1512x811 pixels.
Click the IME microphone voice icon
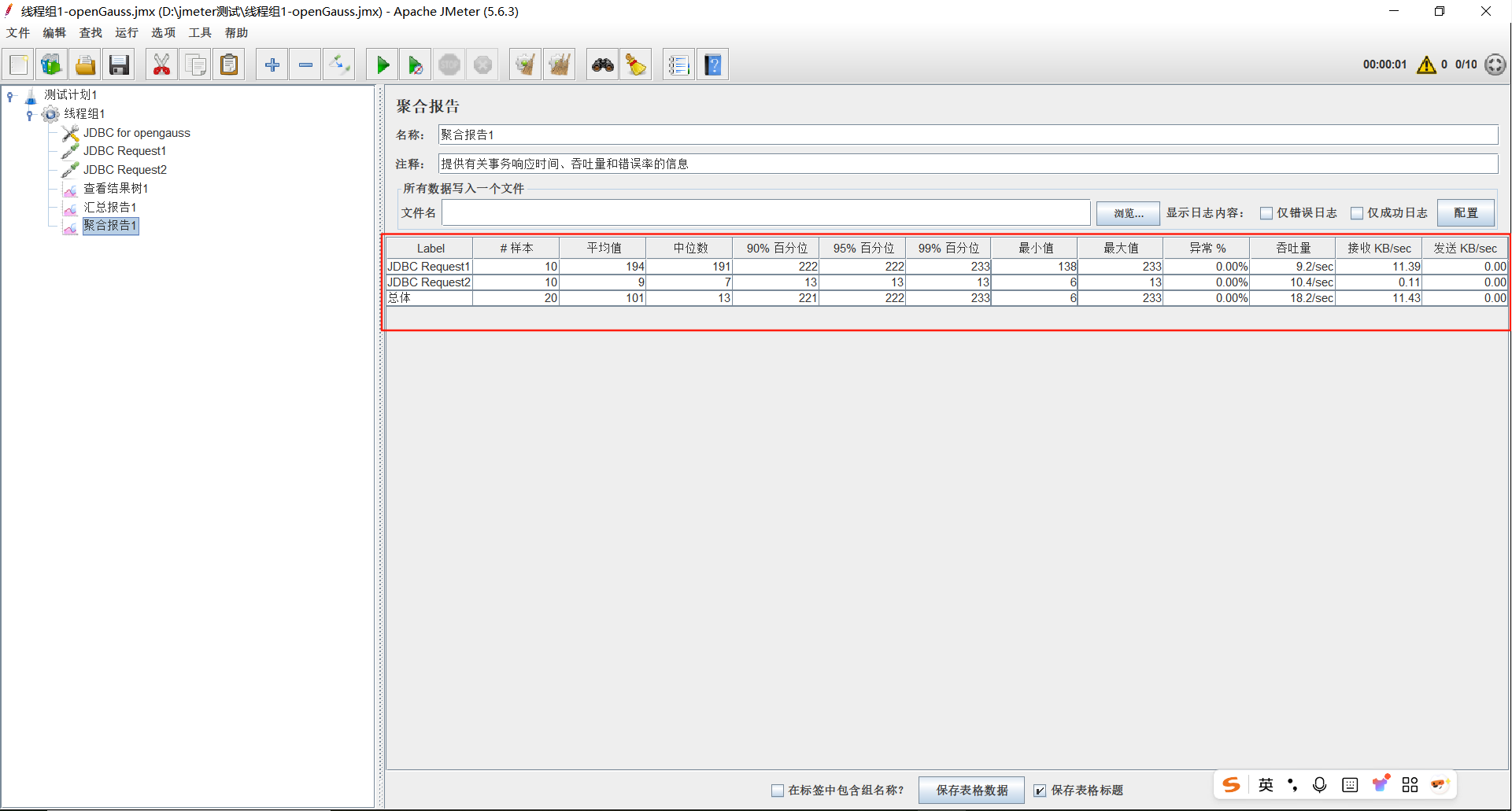click(1320, 784)
